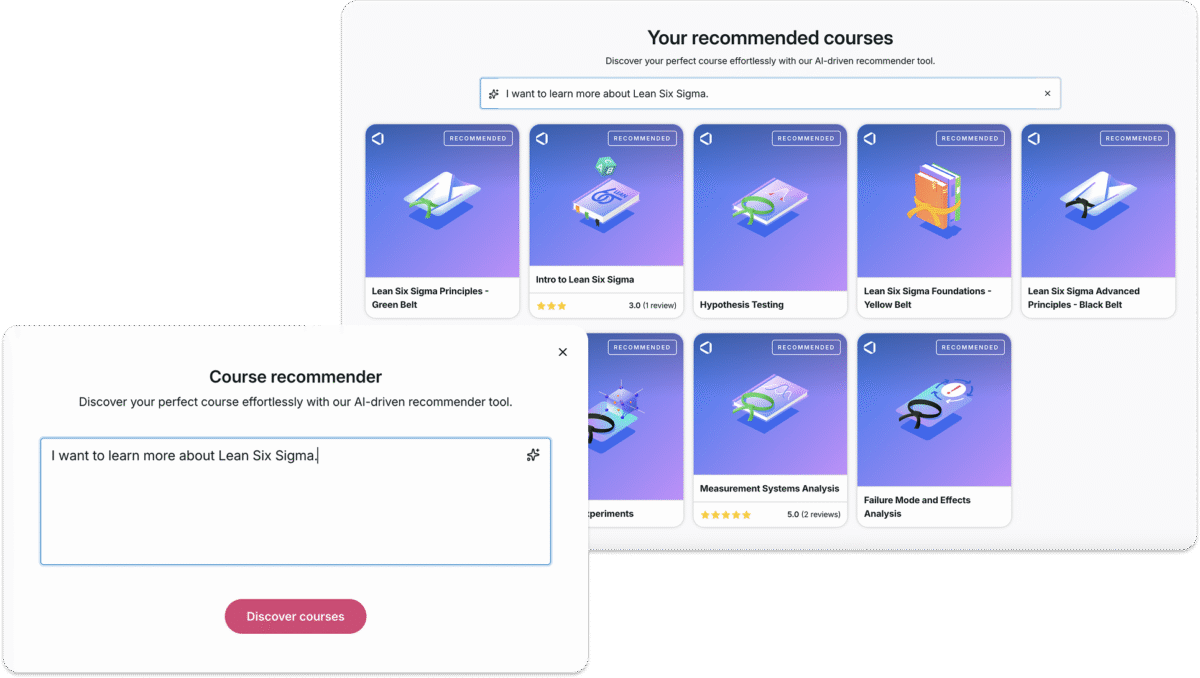Open the Measurement Systems Analysis course thumbnail
Image resolution: width=1200 pixels, height=678 pixels.
click(x=770, y=404)
